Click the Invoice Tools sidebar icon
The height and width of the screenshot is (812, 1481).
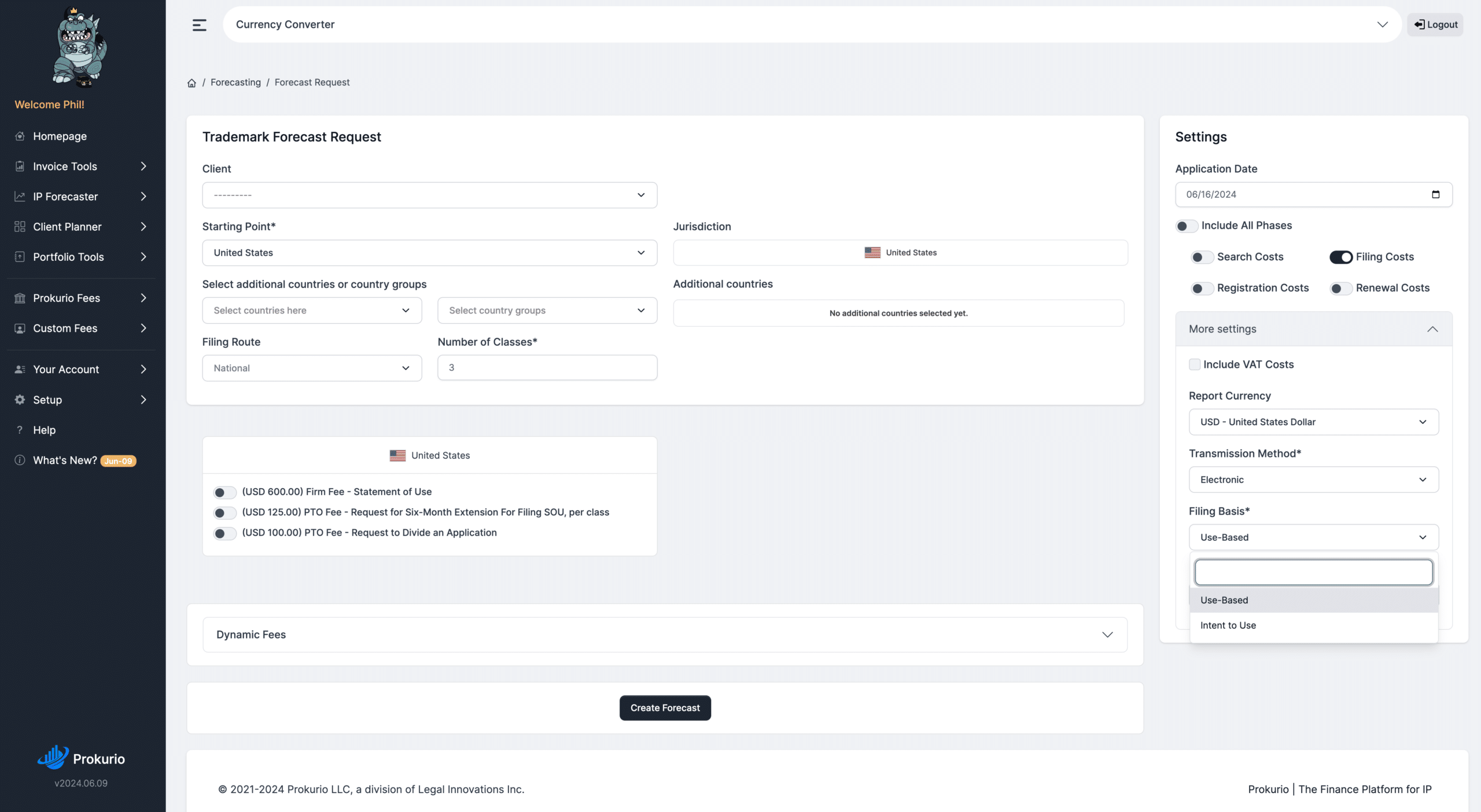[20, 166]
